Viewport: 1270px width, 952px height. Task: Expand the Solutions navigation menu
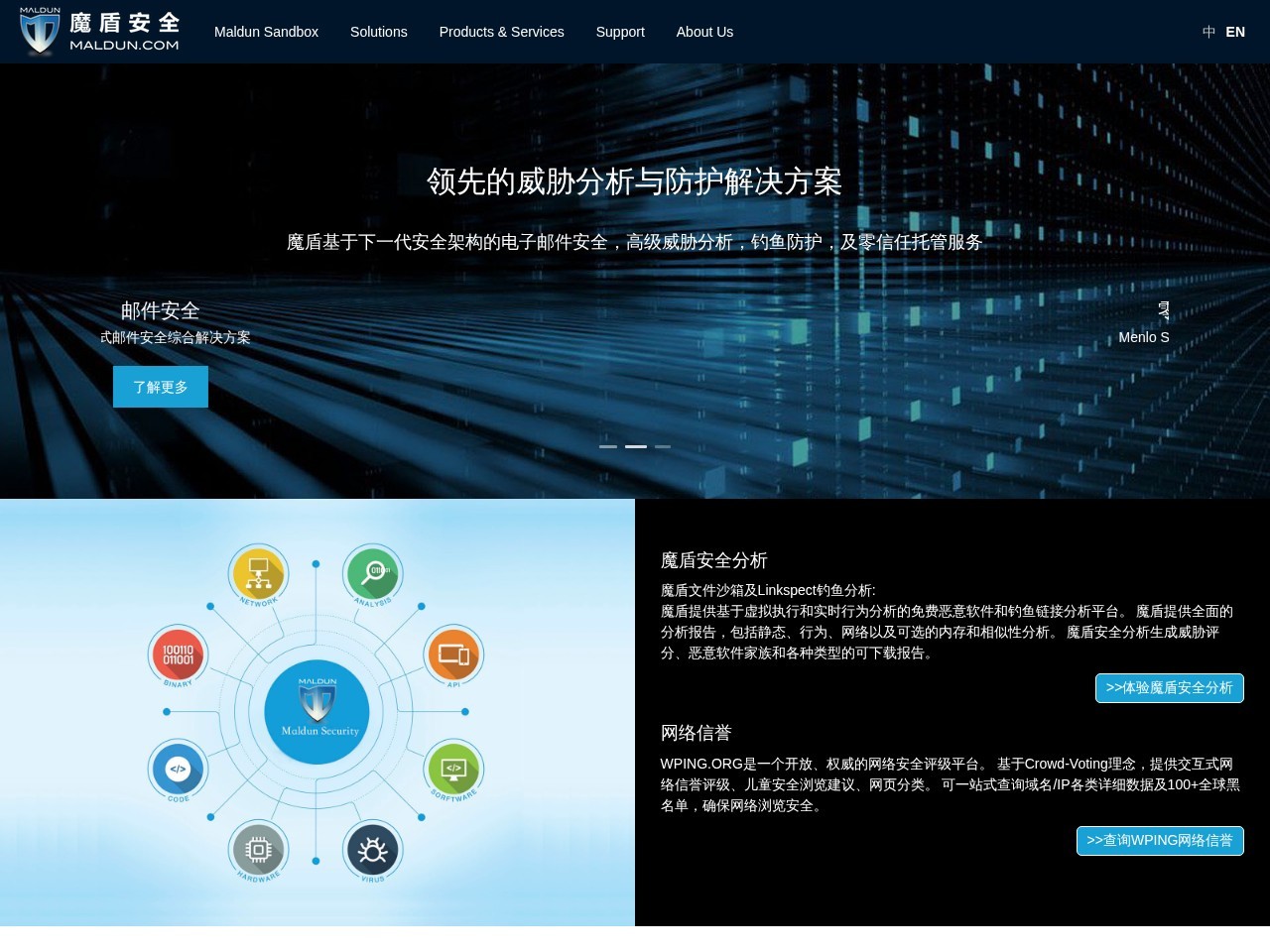(x=378, y=32)
